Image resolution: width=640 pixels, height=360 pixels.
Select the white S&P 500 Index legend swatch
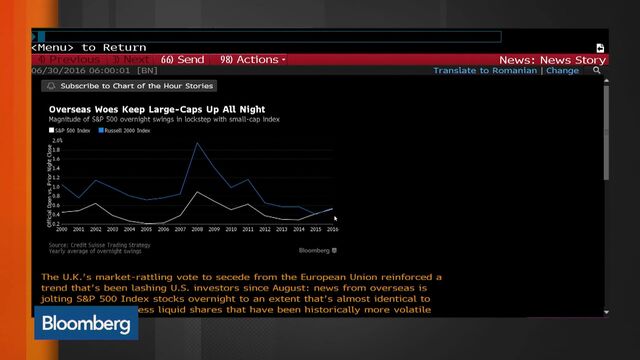click(51, 130)
